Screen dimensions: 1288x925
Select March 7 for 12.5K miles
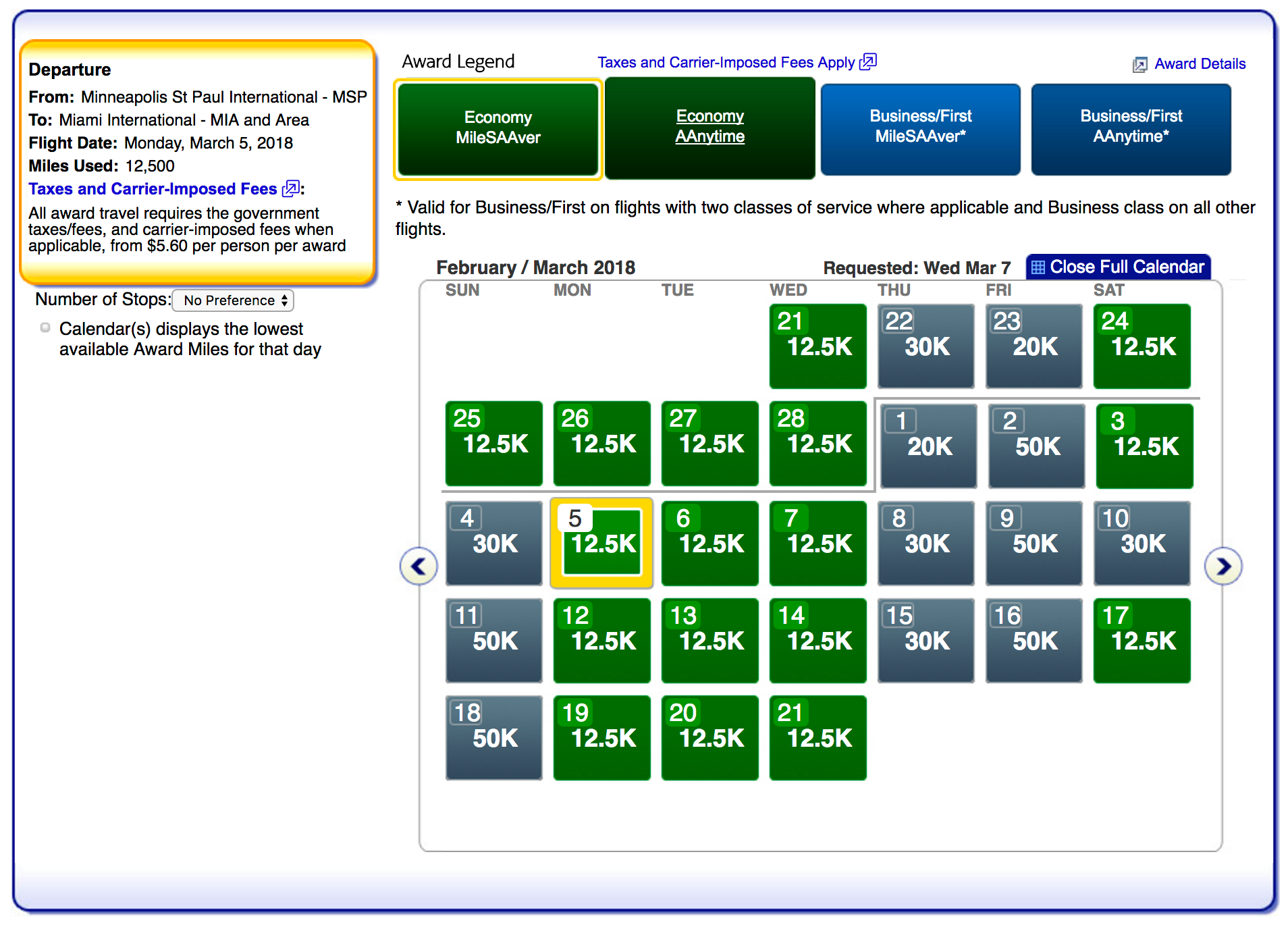[817, 543]
